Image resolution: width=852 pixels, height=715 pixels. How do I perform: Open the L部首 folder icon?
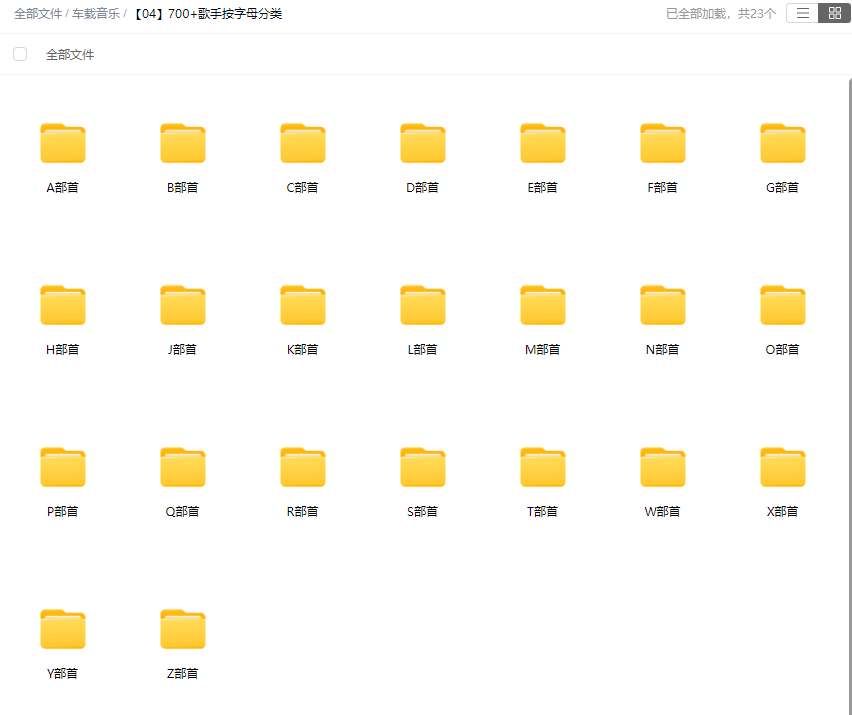tap(423, 305)
